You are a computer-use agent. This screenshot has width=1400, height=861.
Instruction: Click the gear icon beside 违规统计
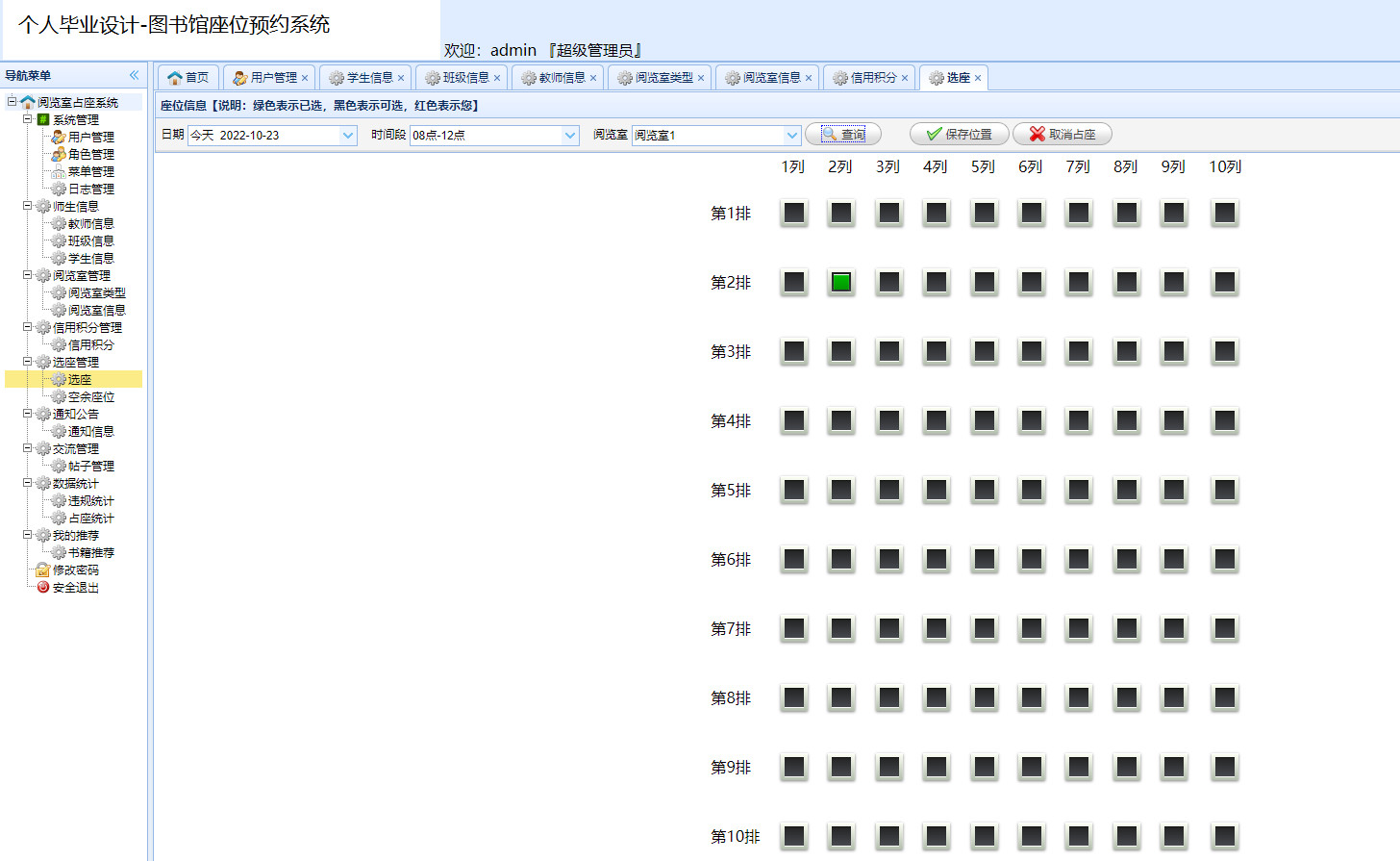tap(59, 500)
